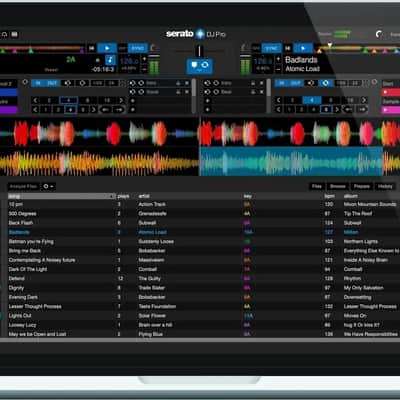Click the headphones icon in top bar
This screenshot has width=400, height=400.
pyautogui.click(x=4, y=34)
